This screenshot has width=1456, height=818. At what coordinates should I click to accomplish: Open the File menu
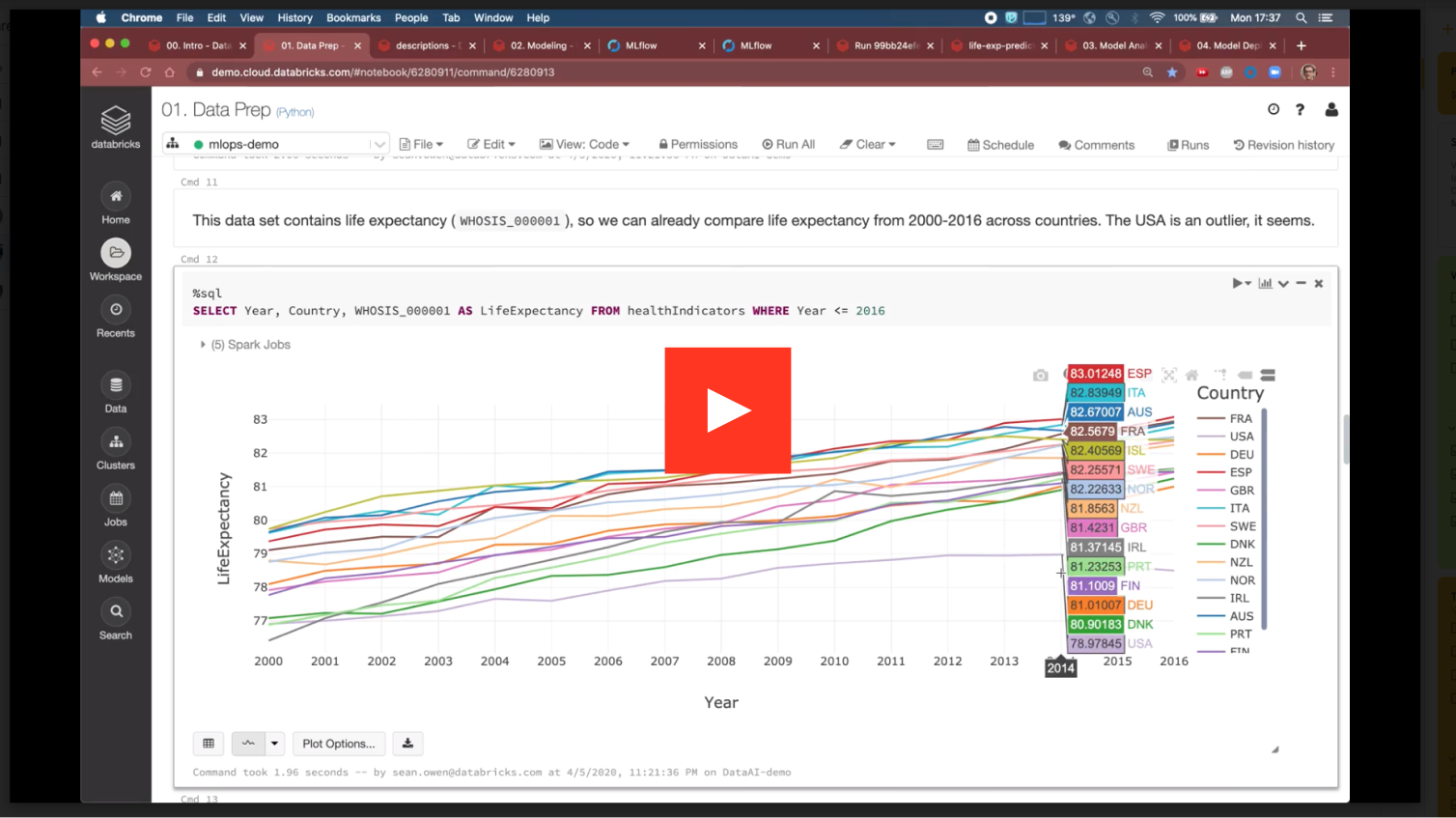click(421, 144)
